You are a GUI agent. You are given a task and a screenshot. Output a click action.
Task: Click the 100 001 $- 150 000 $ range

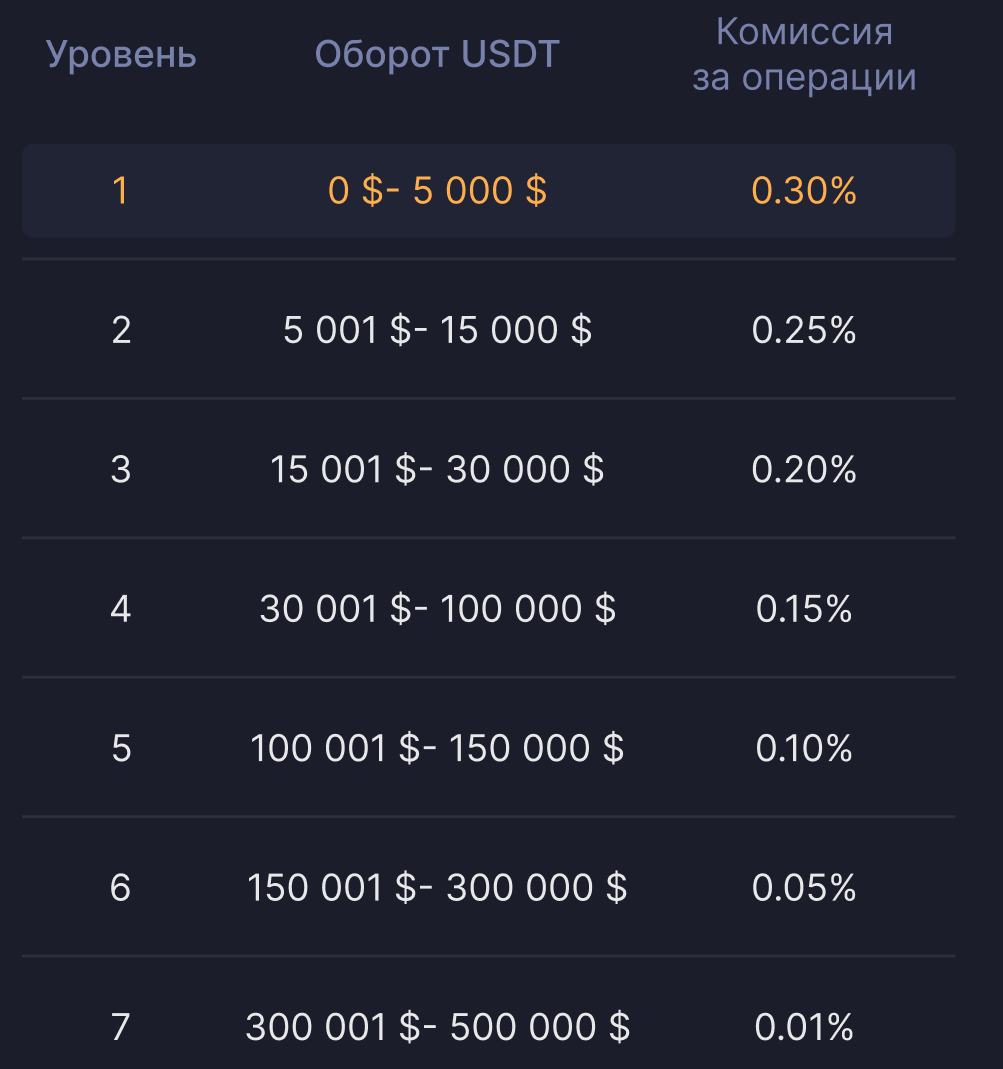tap(437, 748)
